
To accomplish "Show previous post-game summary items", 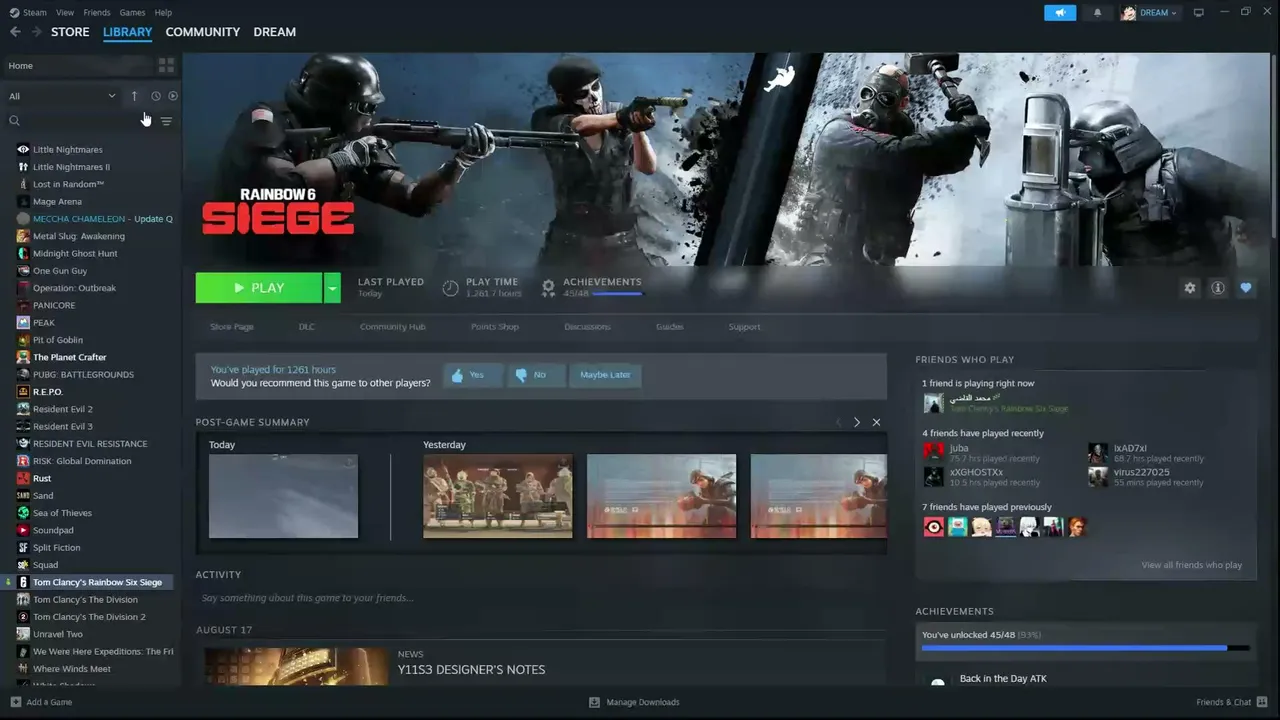I will pyautogui.click(x=838, y=422).
